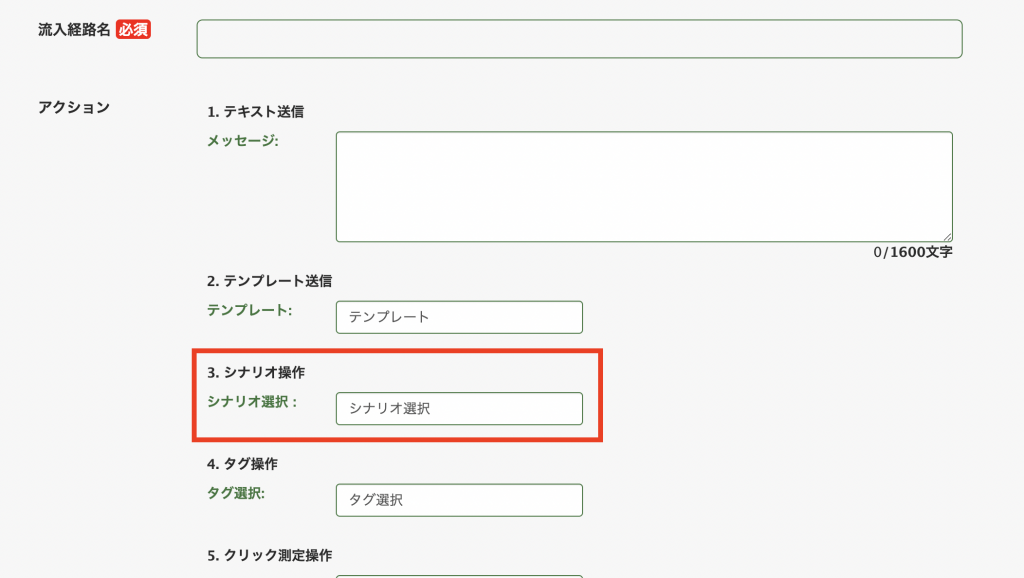Screen dimensions: 1024x578
Task: Click the 3. シナリオ操作 heading
Action: [x=256, y=372]
